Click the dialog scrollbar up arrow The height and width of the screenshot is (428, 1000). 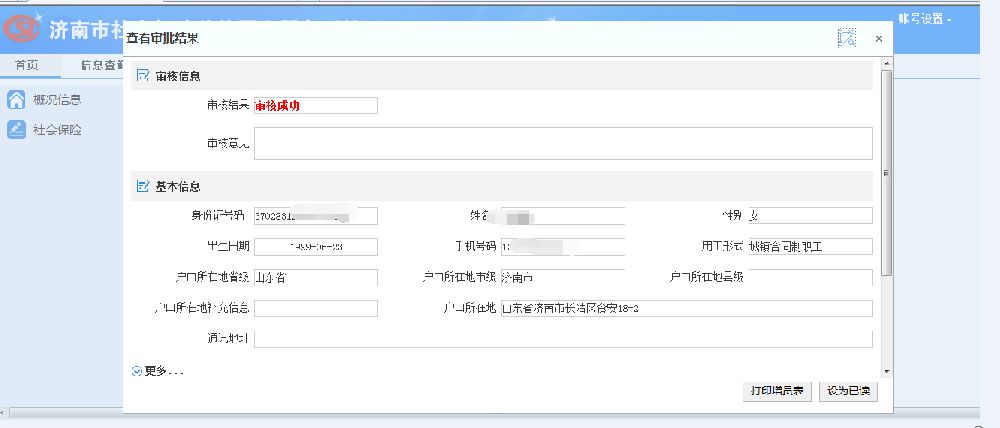(886, 64)
